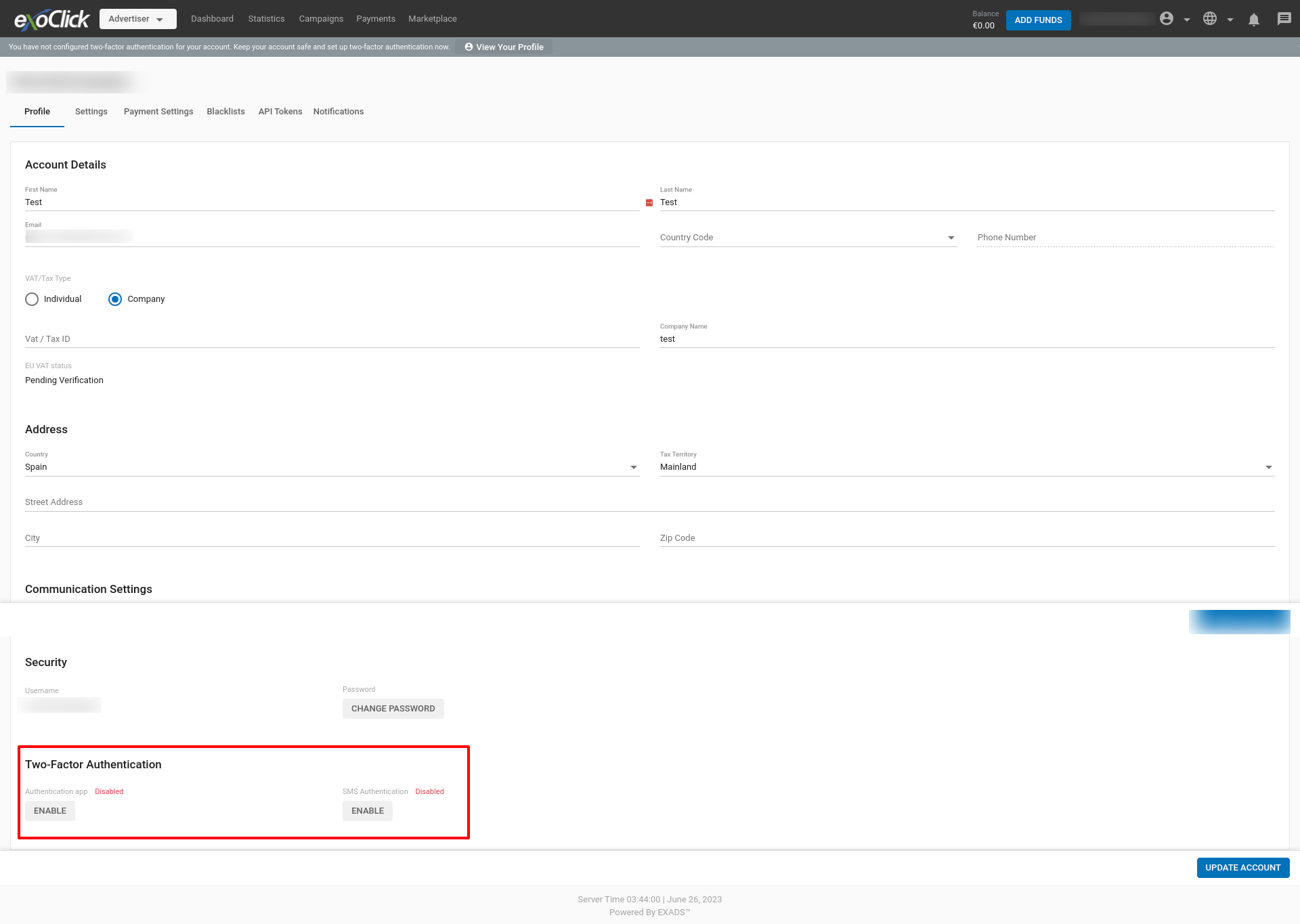Click the globe language icon

[1211, 18]
